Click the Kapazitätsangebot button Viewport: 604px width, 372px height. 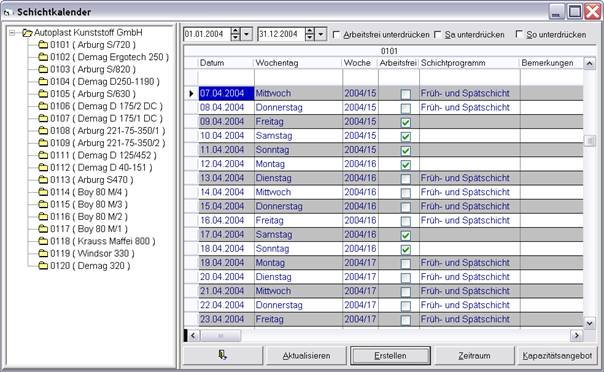click(557, 355)
